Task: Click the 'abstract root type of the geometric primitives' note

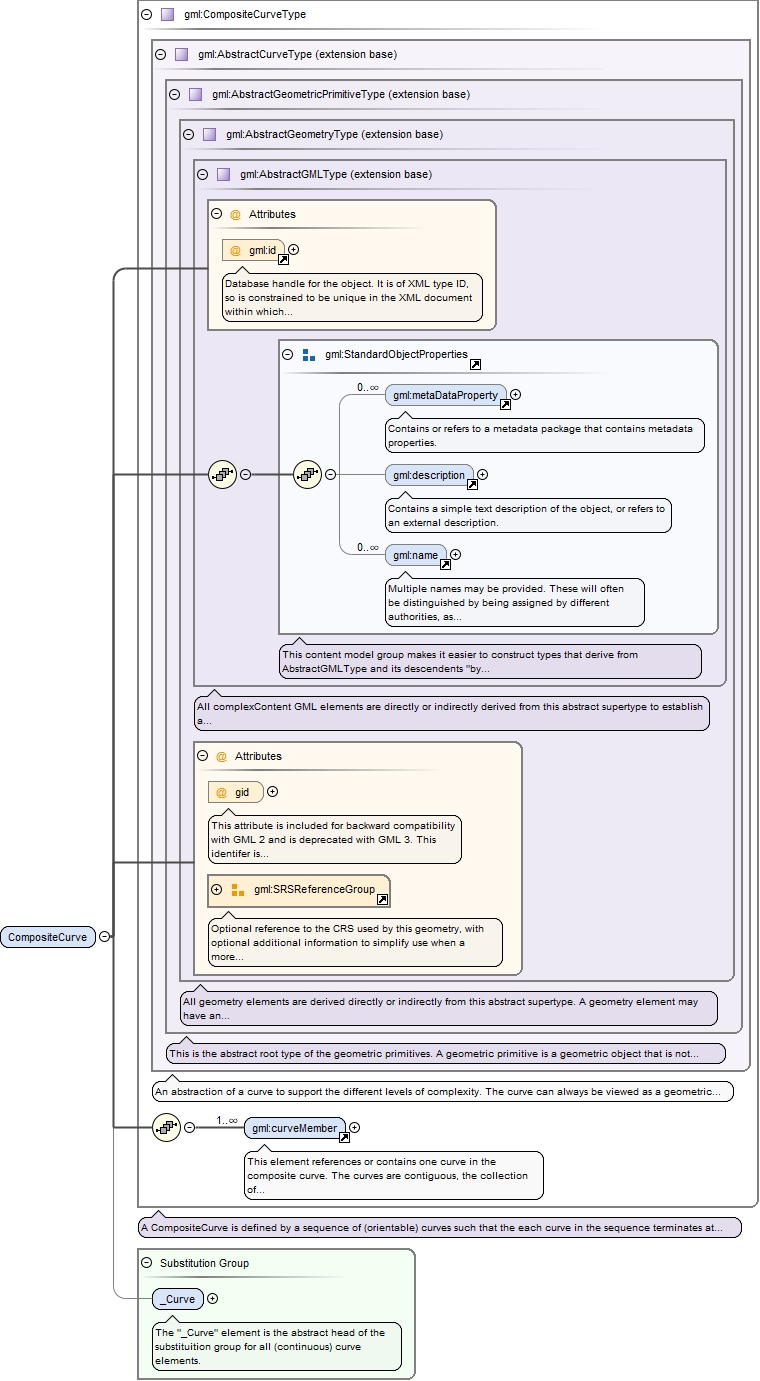Action: [446, 1053]
